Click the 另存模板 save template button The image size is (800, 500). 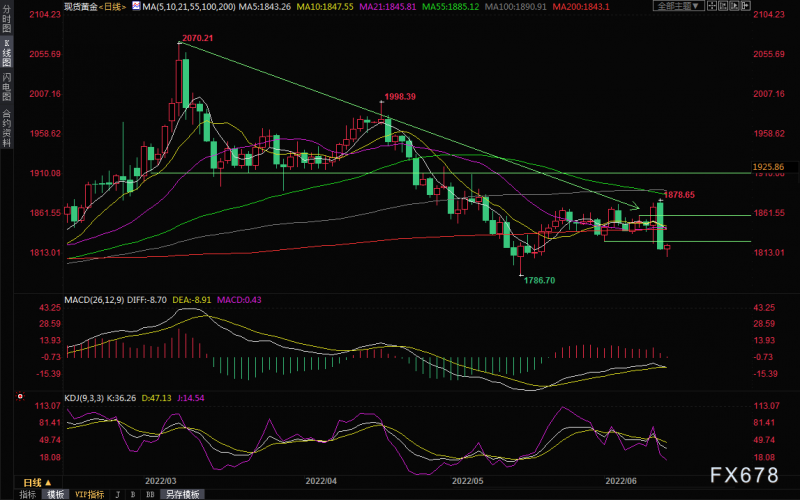click(183, 494)
